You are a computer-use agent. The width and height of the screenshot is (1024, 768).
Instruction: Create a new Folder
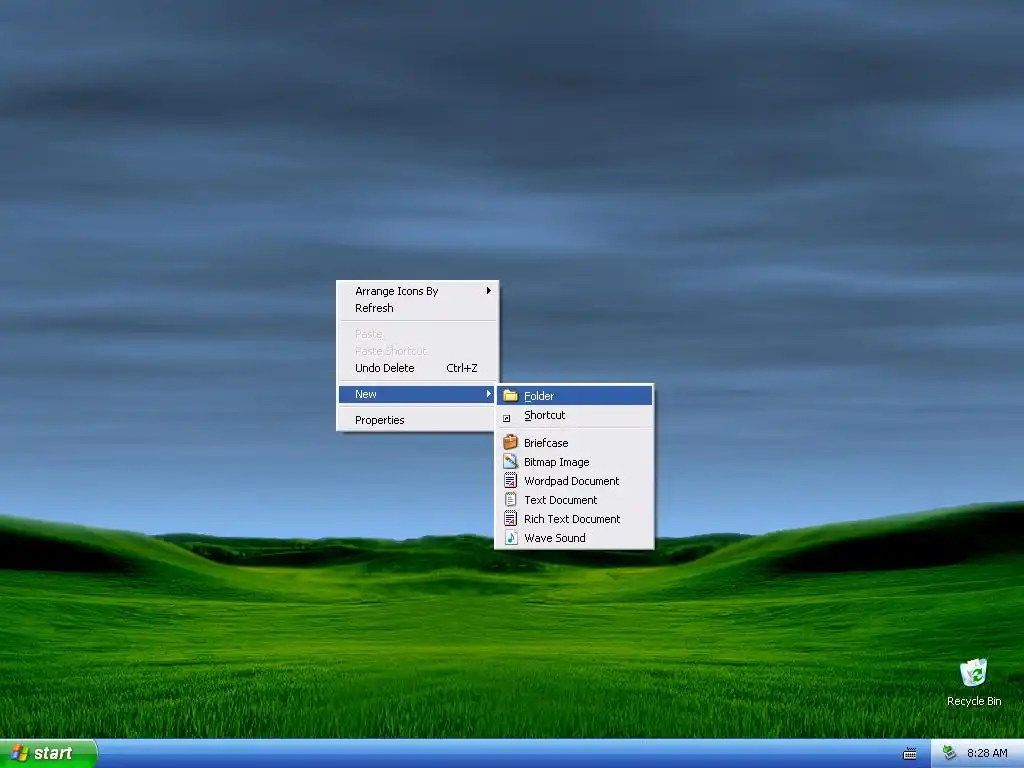[x=575, y=396]
